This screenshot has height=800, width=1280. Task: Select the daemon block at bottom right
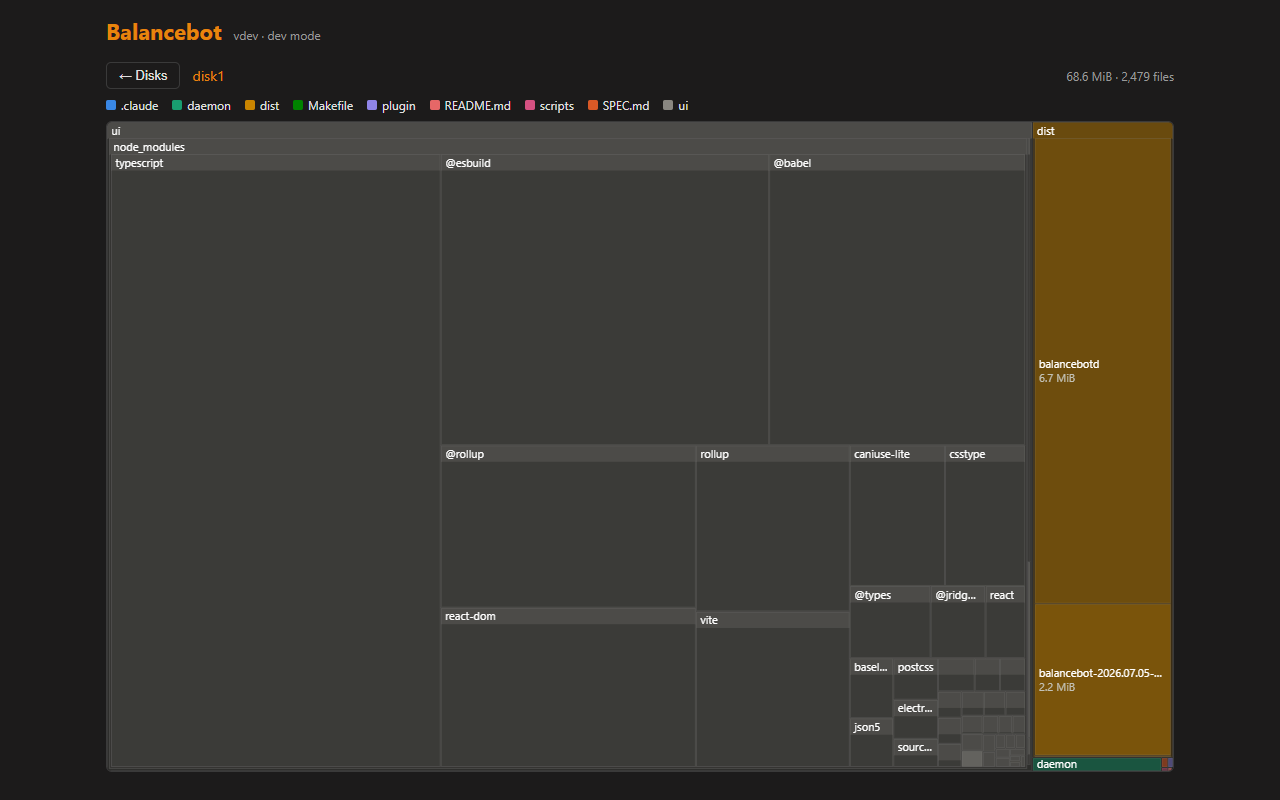point(1096,764)
